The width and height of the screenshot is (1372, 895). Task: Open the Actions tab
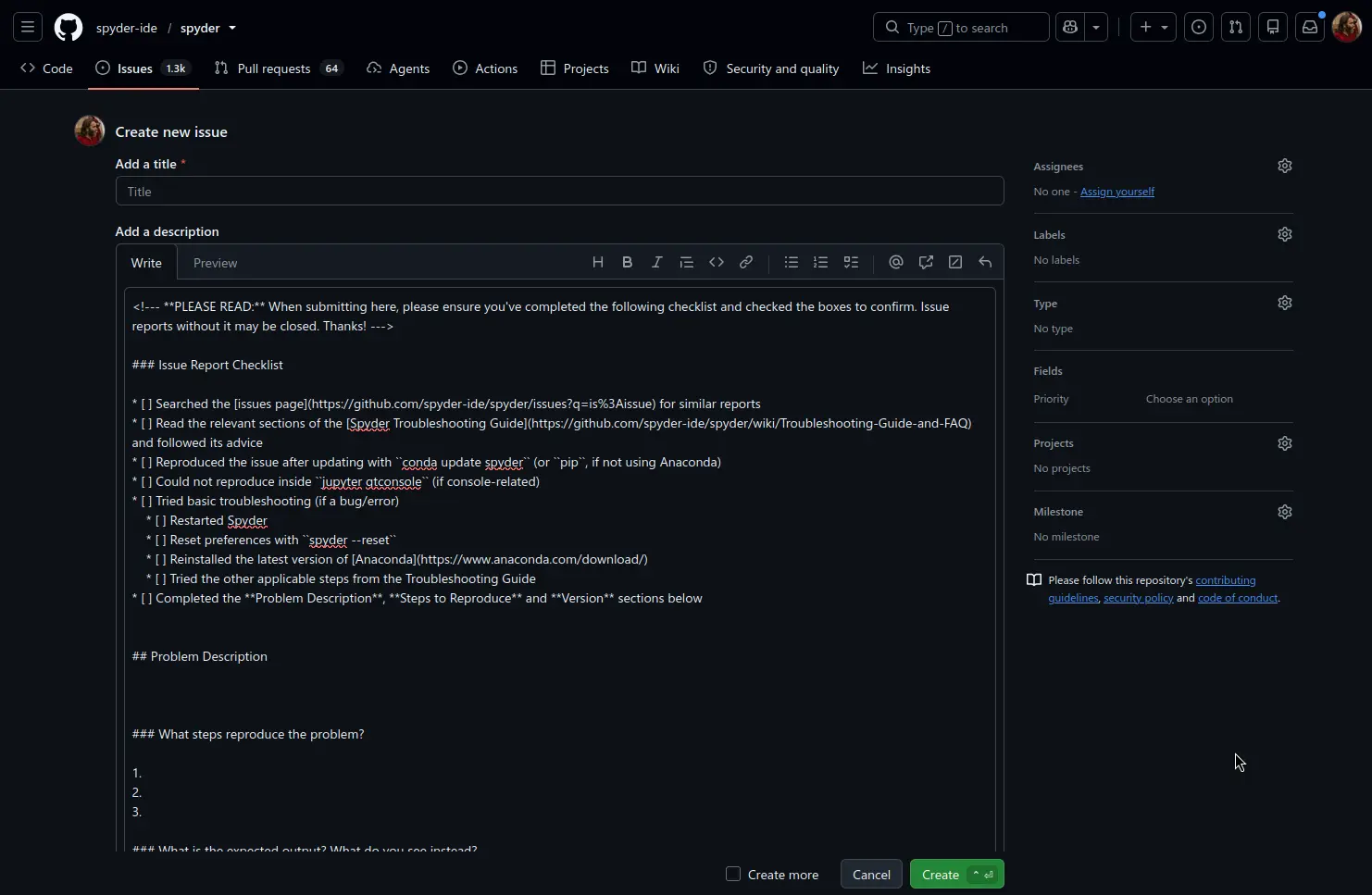click(485, 68)
